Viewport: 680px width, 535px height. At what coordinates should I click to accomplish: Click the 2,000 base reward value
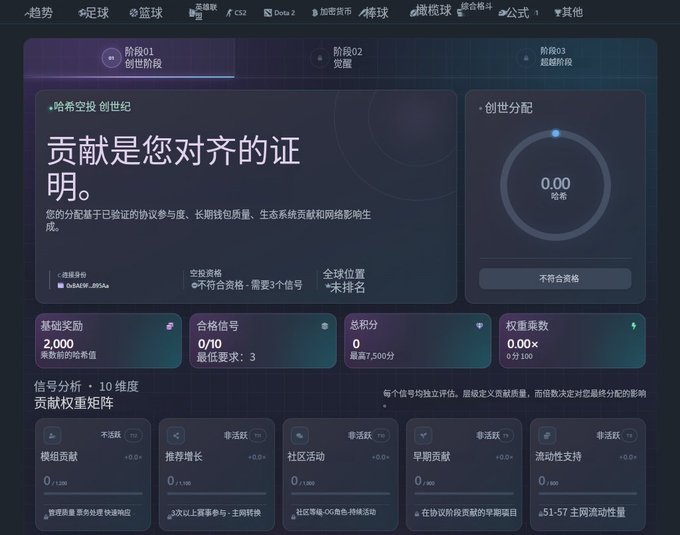(59, 344)
